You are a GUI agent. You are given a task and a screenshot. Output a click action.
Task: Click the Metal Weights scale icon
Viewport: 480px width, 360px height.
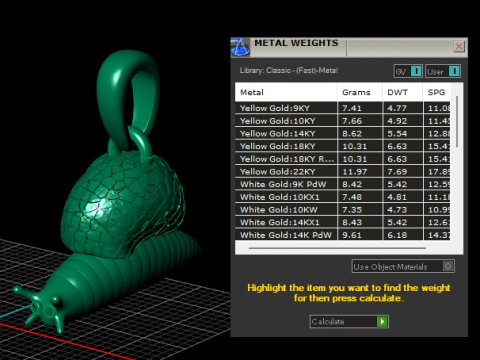(x=240, y=47)
